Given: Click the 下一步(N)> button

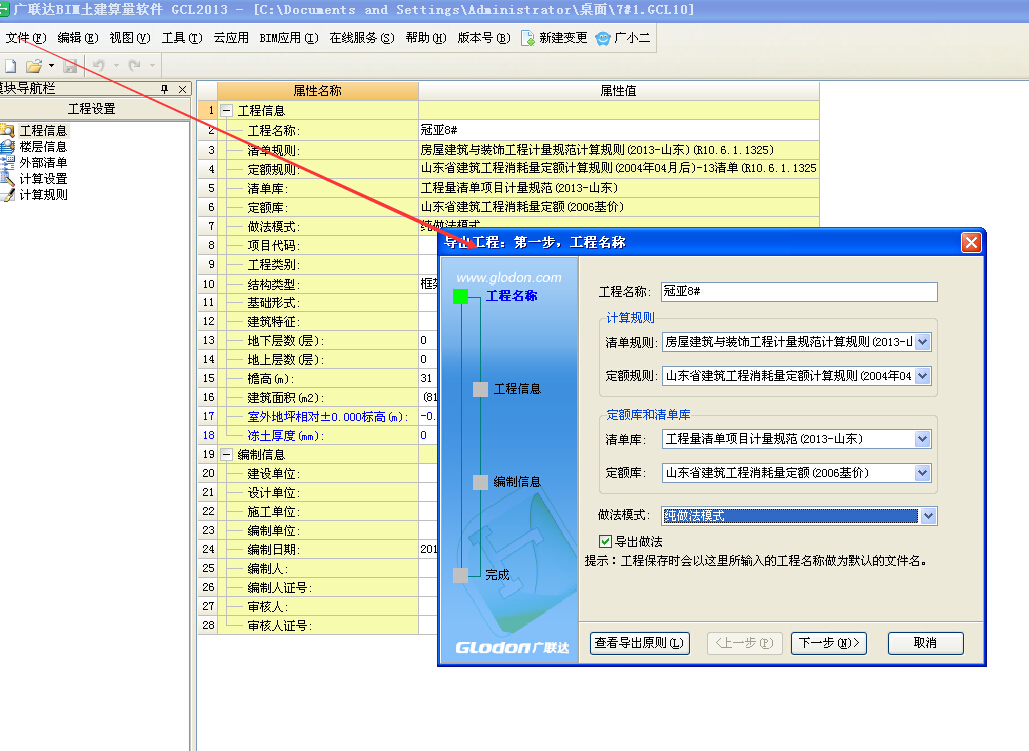Looking at the screenshot, I should tap(828, 643).
